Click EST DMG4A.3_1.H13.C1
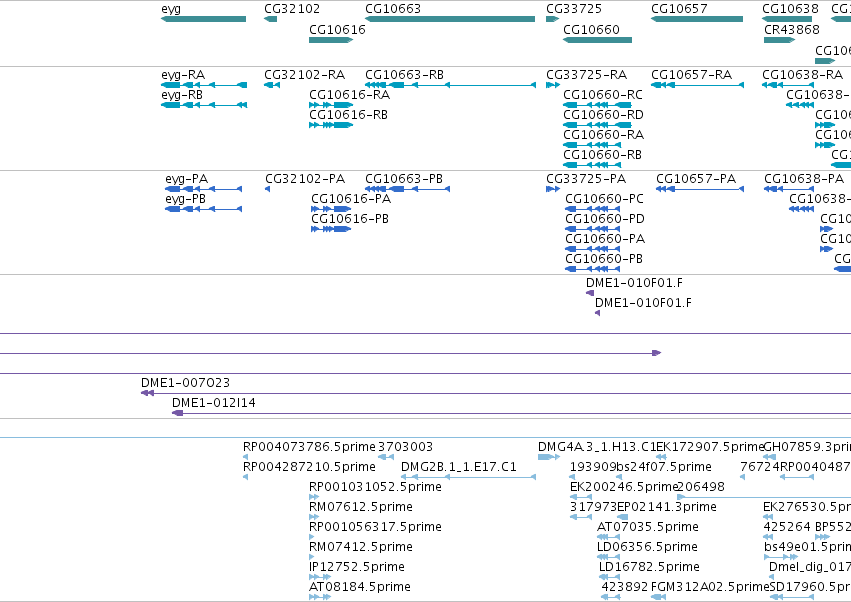The image size is (851, 602). 598,447
